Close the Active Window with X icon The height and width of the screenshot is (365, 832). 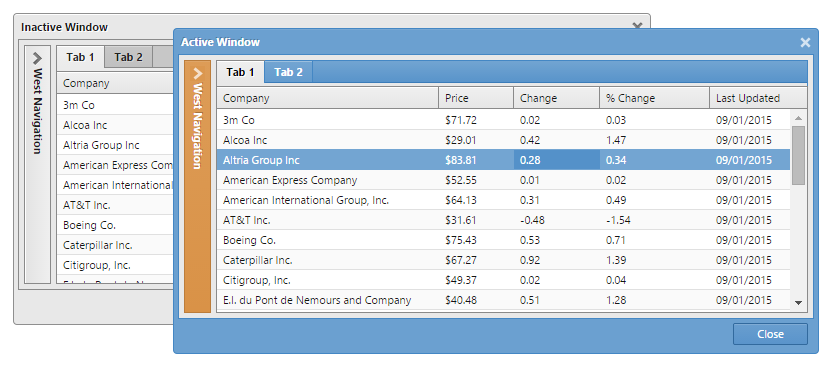(x=805, y=42)
